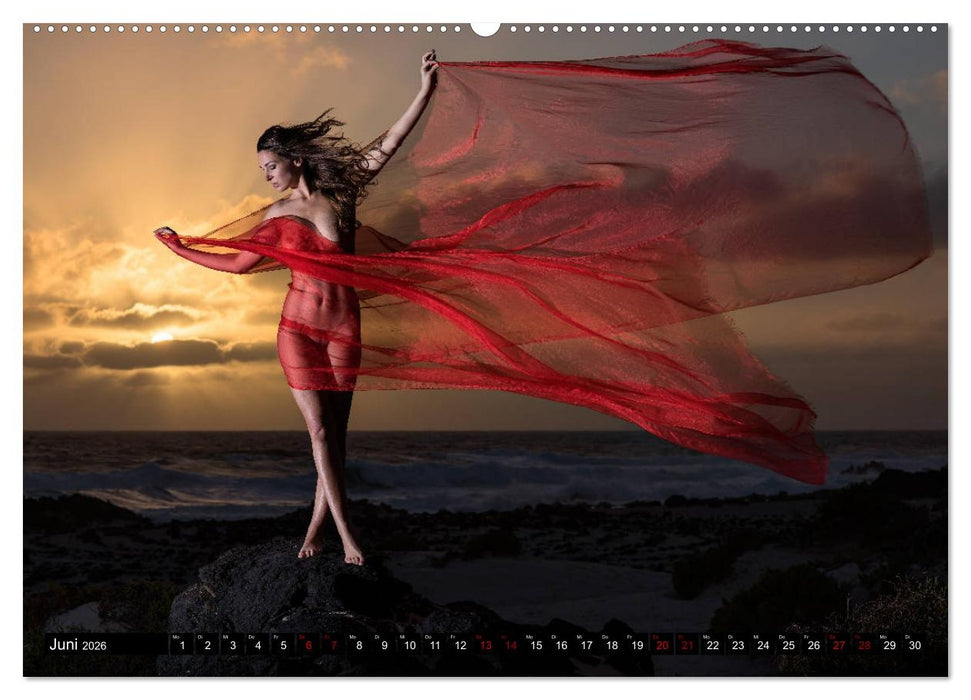Select Sunday the 7th on the date bar
The width and height of the screenshot is (971, 700).
point(333,646)
